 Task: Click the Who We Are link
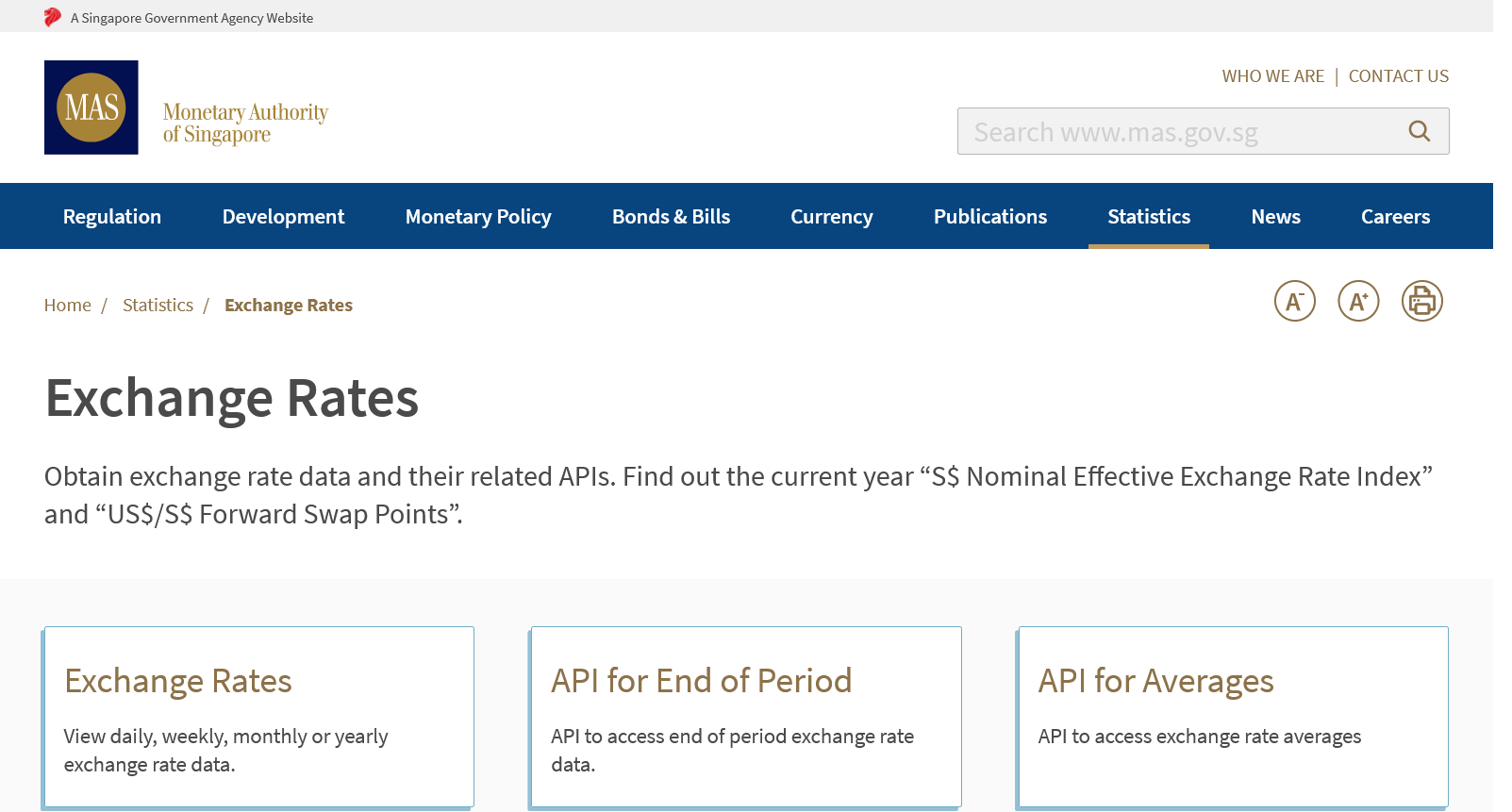(1272, 76)
